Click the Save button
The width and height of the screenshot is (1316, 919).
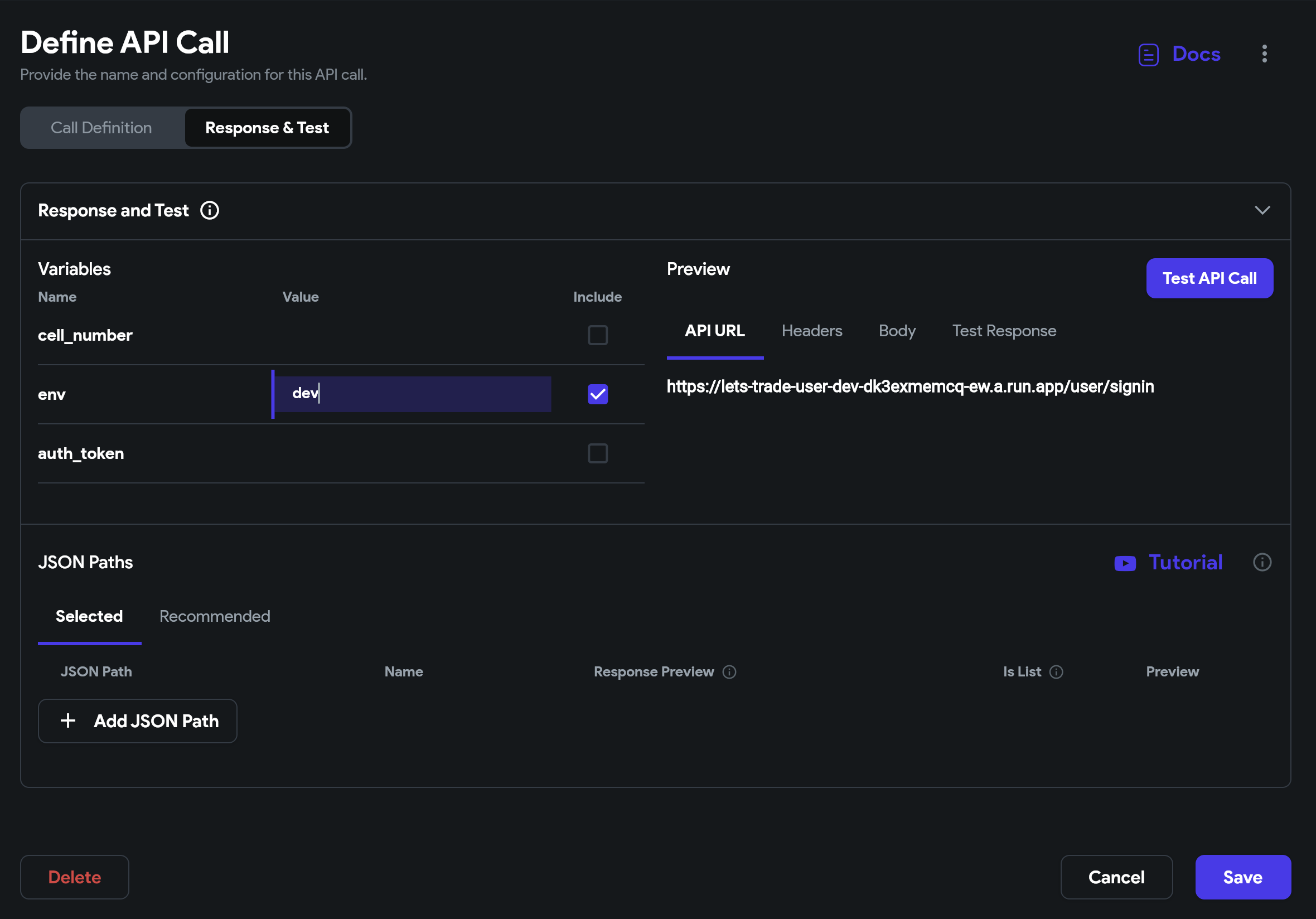1242,877
